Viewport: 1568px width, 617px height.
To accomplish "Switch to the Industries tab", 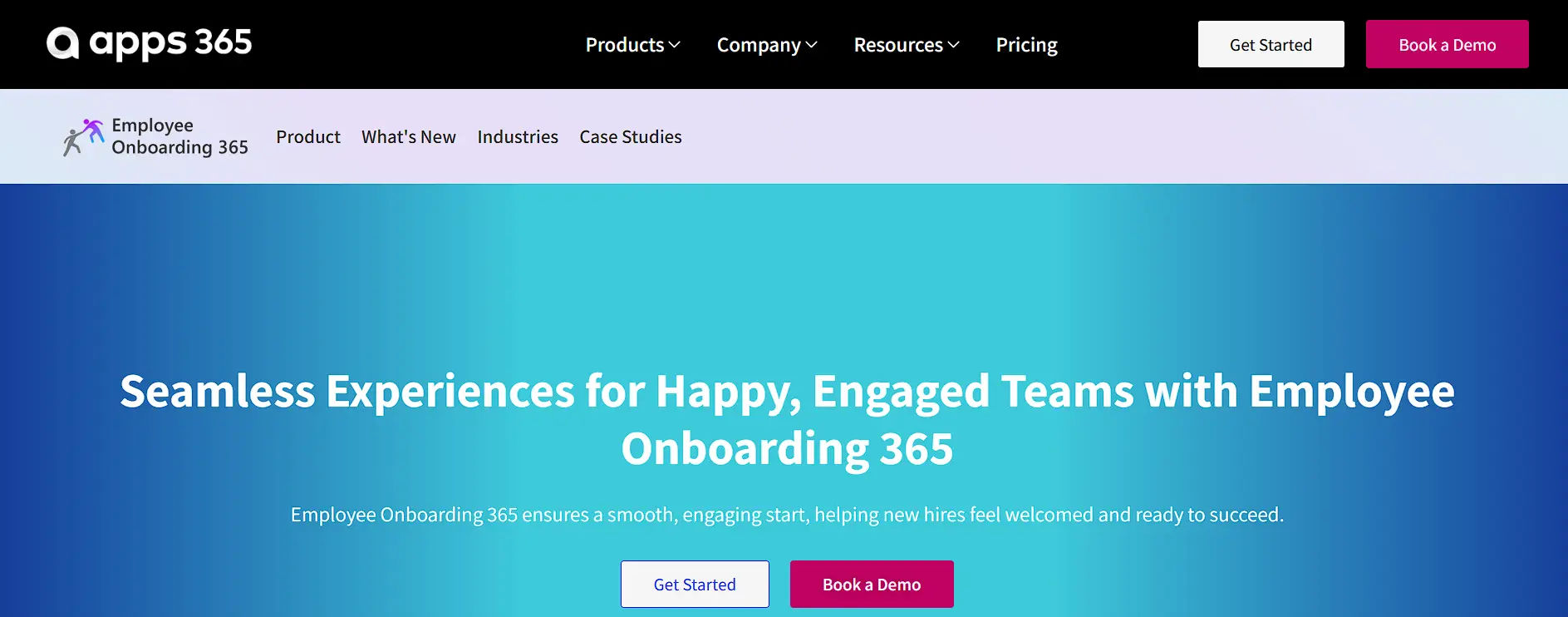I will 518,136.
